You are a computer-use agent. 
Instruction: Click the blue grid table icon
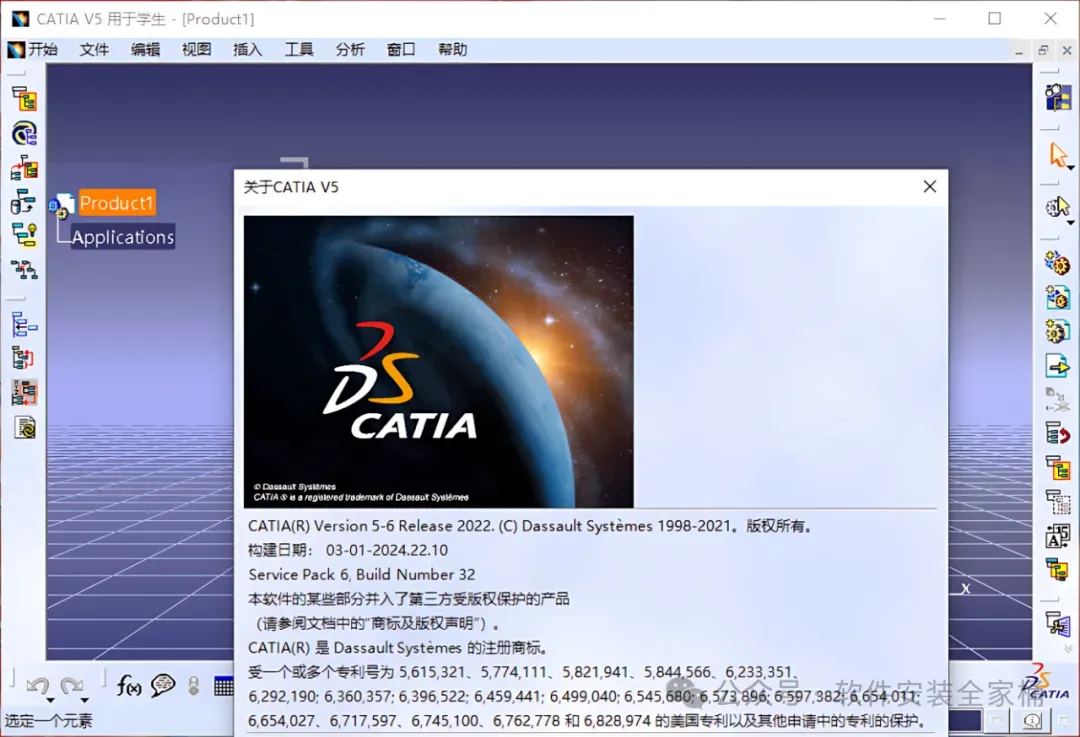(223, 685)
